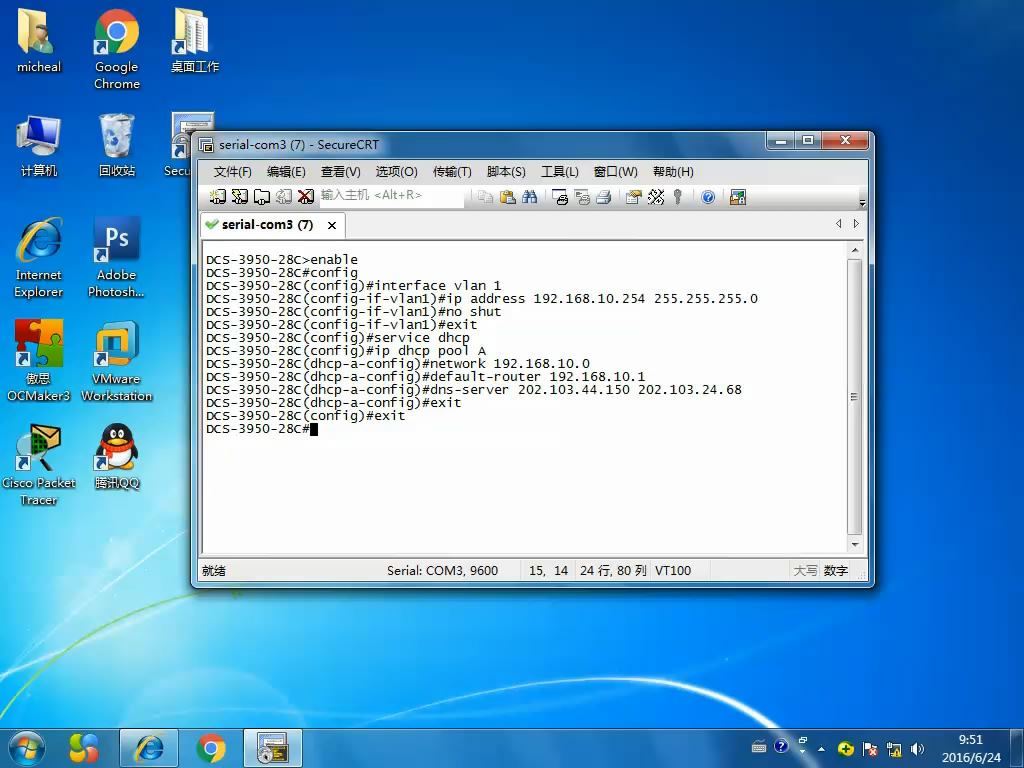
Task: Click the 'default-router 192.168.10.1' line
Action: tap(425, 377)
